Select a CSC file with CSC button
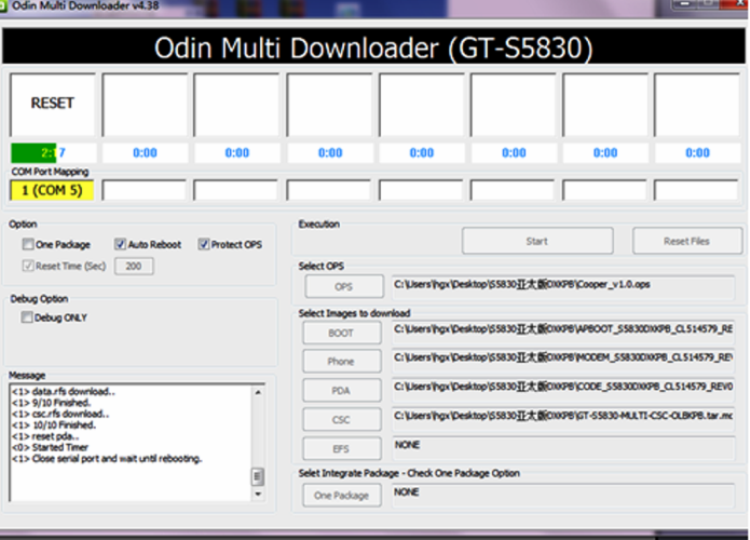750x540 pixels. pos(342,420)
